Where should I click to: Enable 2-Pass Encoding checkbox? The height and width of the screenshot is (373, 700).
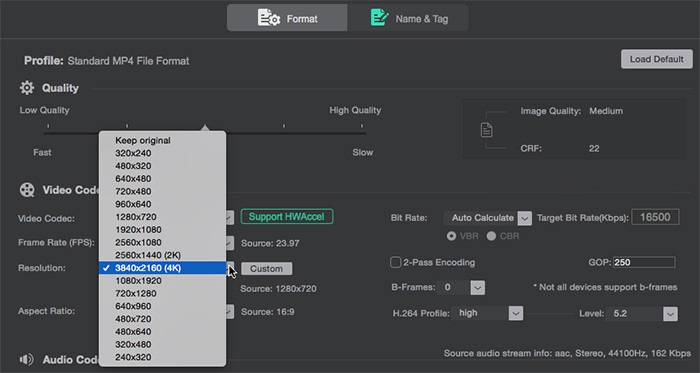pyautogui.click(x=396, y=262)
